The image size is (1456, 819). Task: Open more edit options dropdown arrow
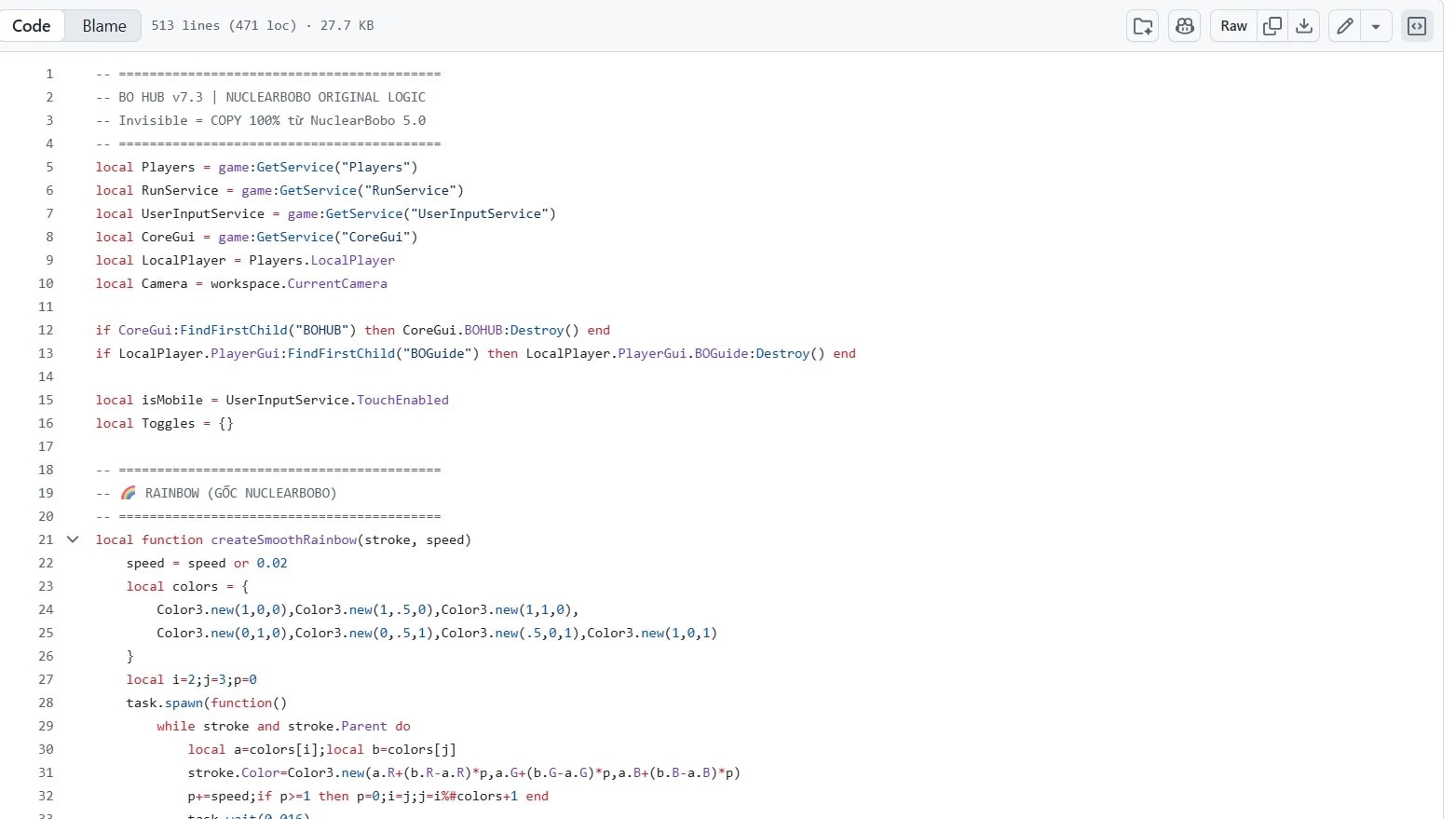tap(1376, 26)
